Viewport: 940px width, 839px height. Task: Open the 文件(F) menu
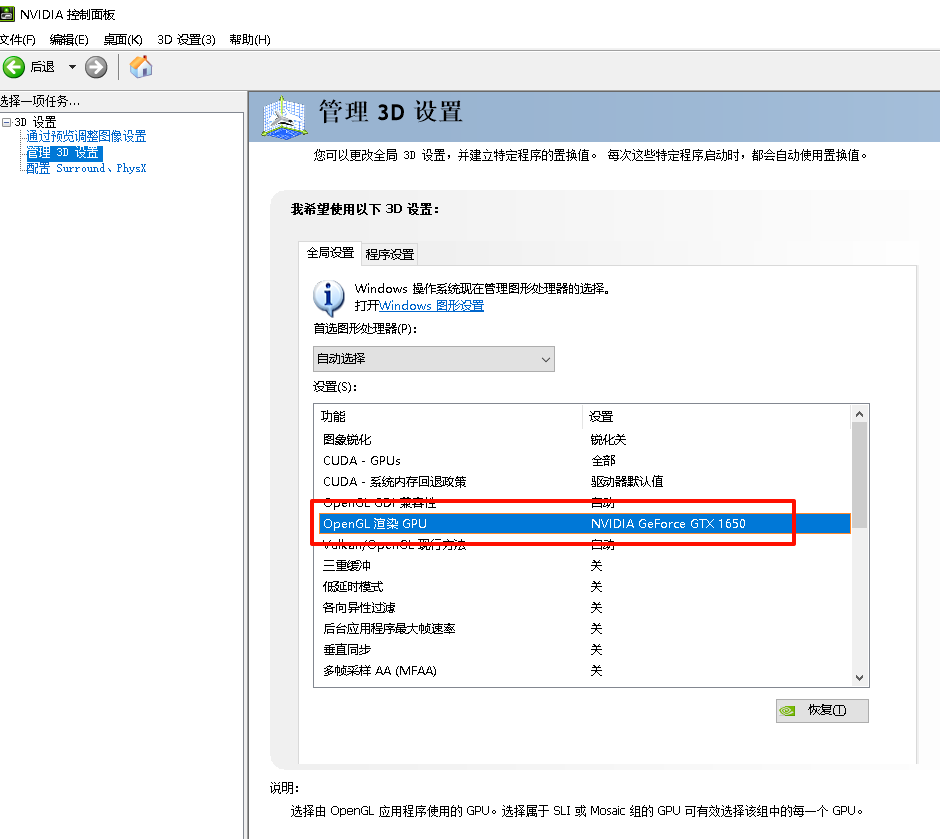(x=17, y=40)
